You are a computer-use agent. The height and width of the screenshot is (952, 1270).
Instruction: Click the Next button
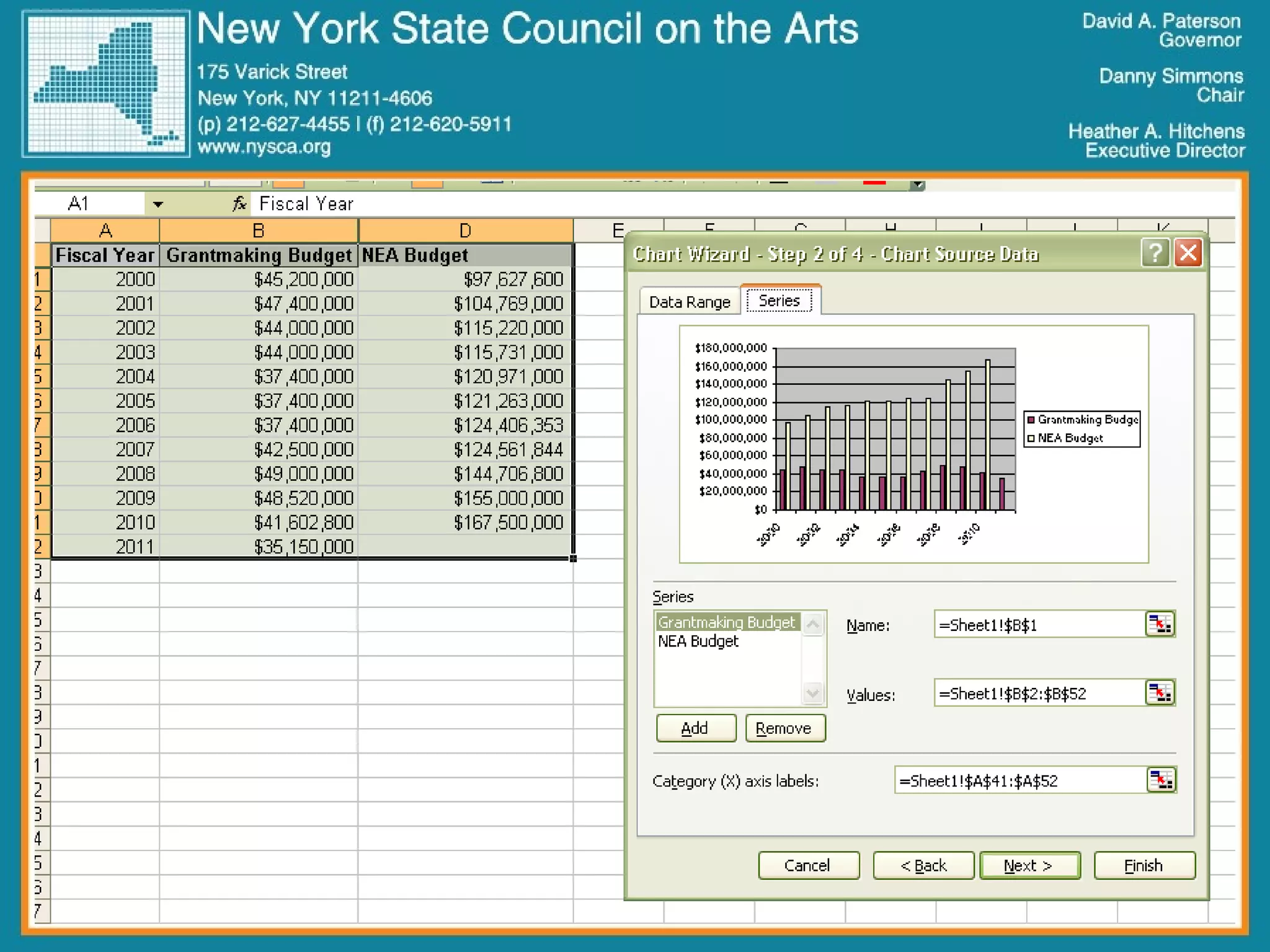click(x=1029, y=865)
